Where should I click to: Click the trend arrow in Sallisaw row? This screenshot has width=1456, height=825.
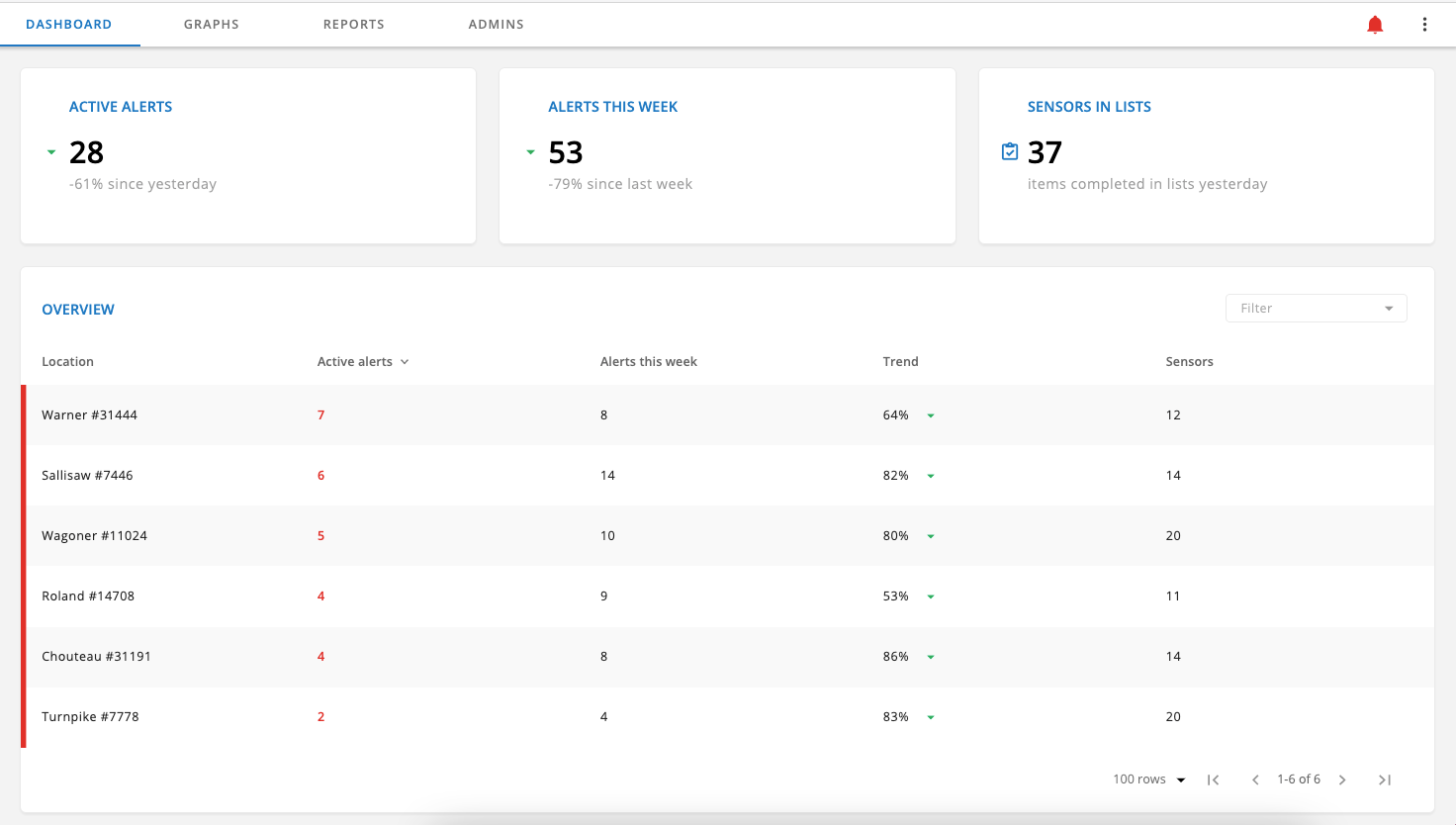coord(931,476)
